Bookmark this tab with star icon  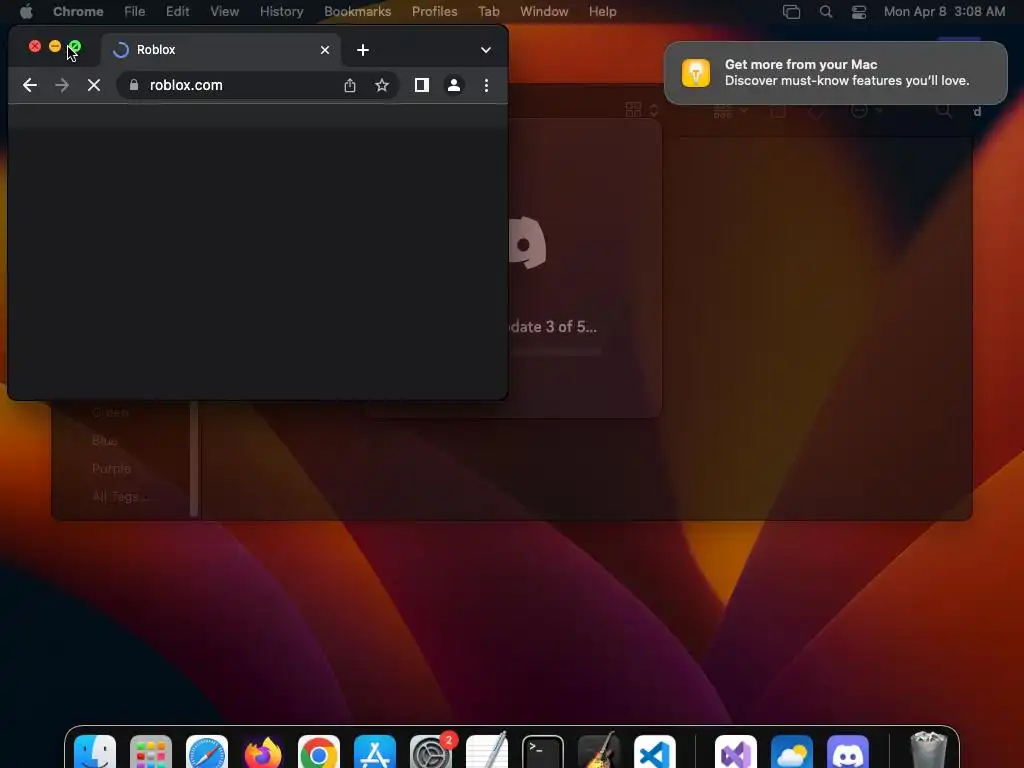pos(382,85)
